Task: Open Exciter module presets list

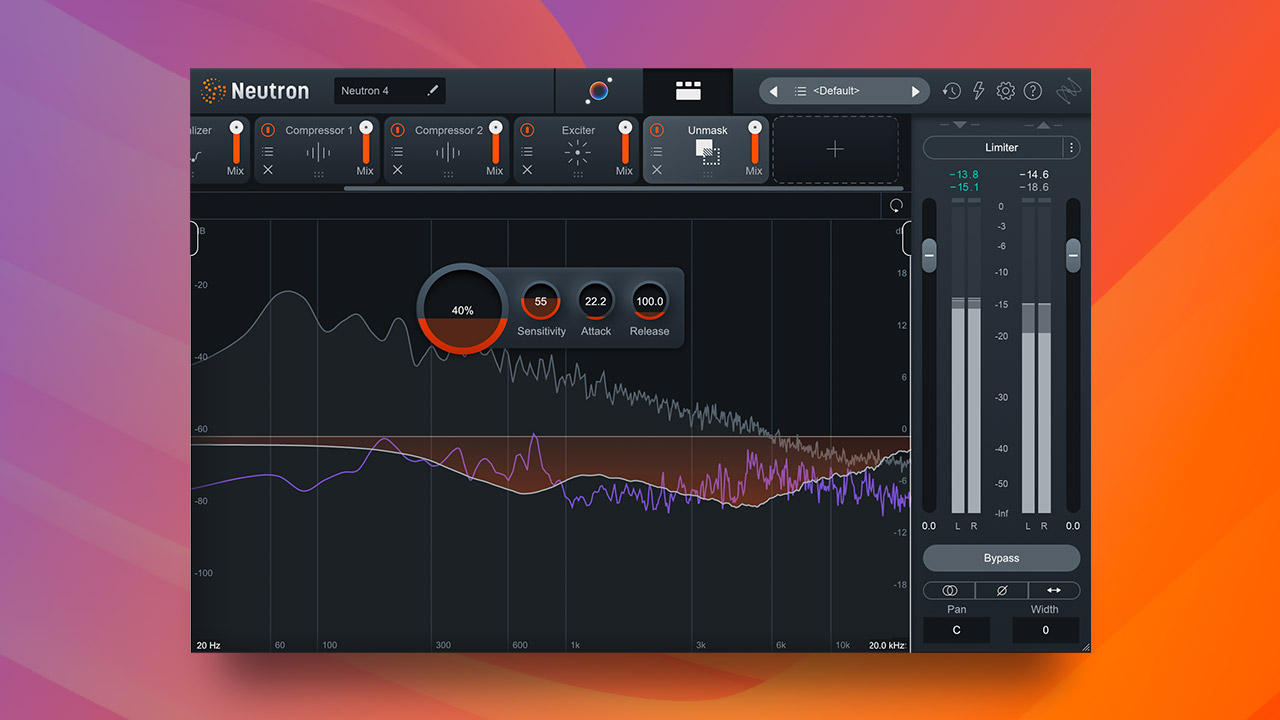Action: (x=527, y=152)
